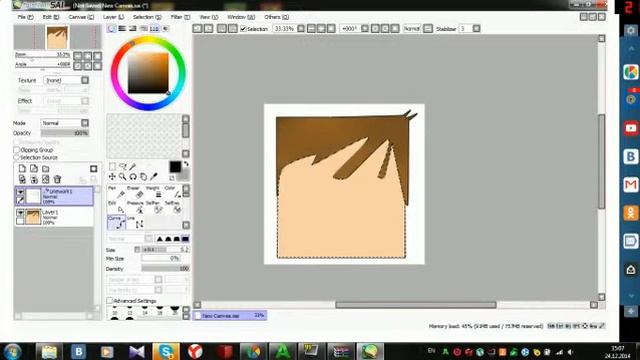Open the Texture dropdown
640x360 pixels.
[85, 80]
